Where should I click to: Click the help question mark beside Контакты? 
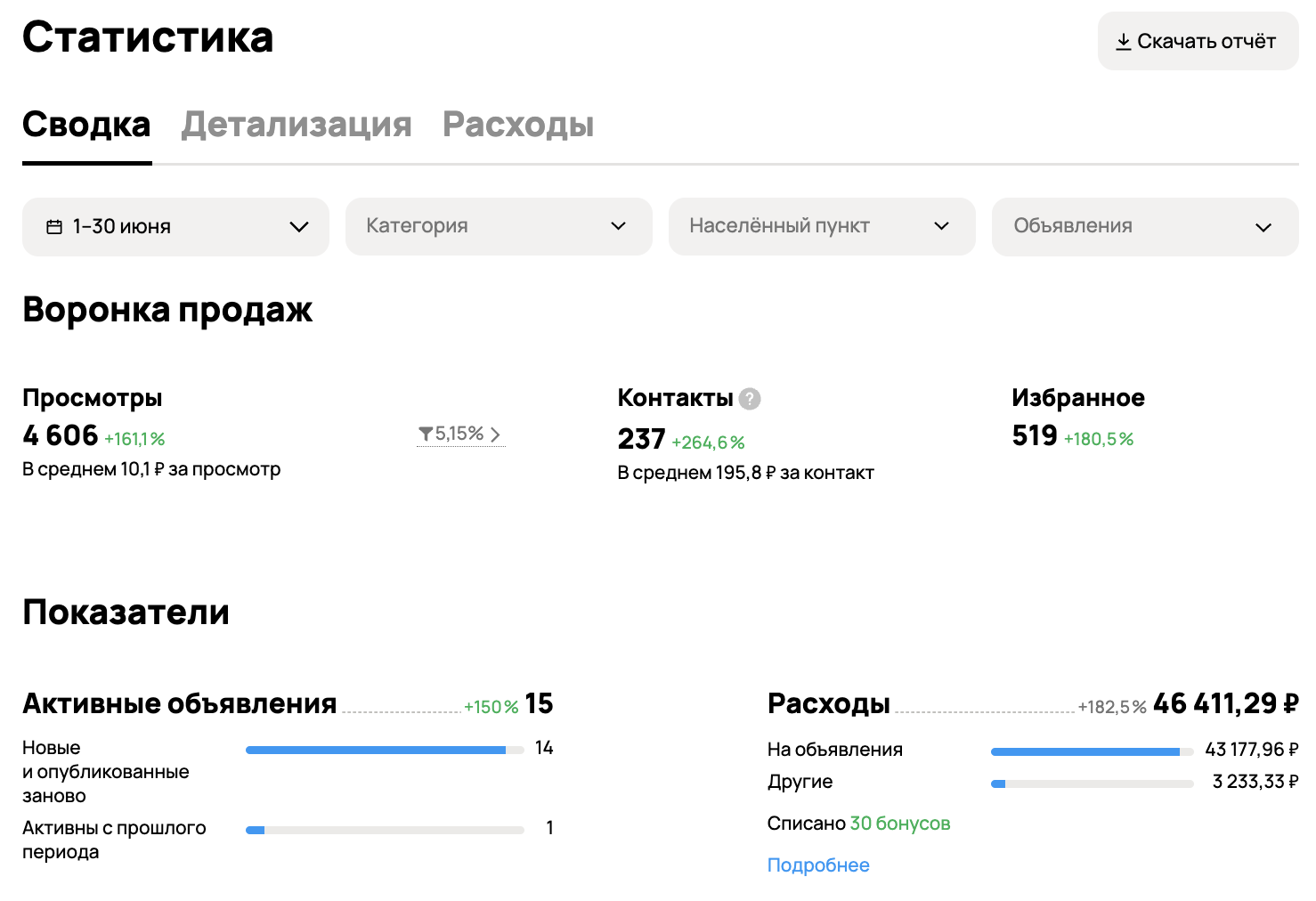750,399
